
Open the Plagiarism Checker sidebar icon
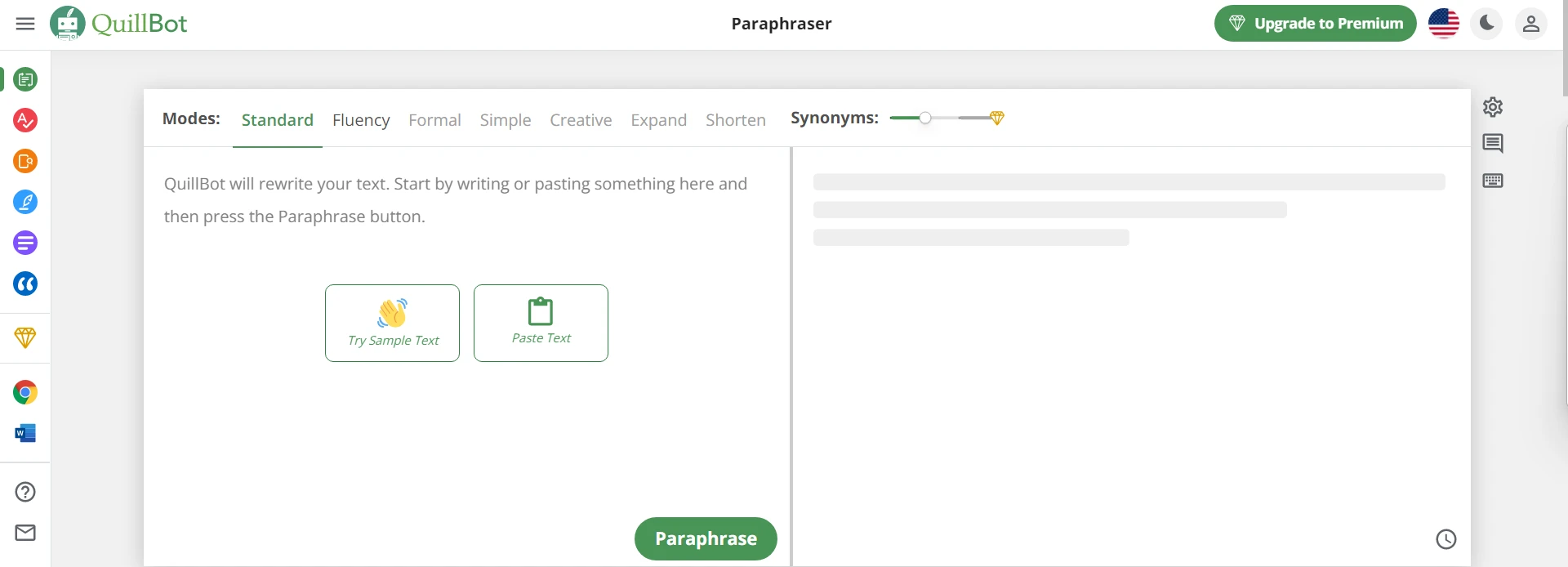coord(25,161)
